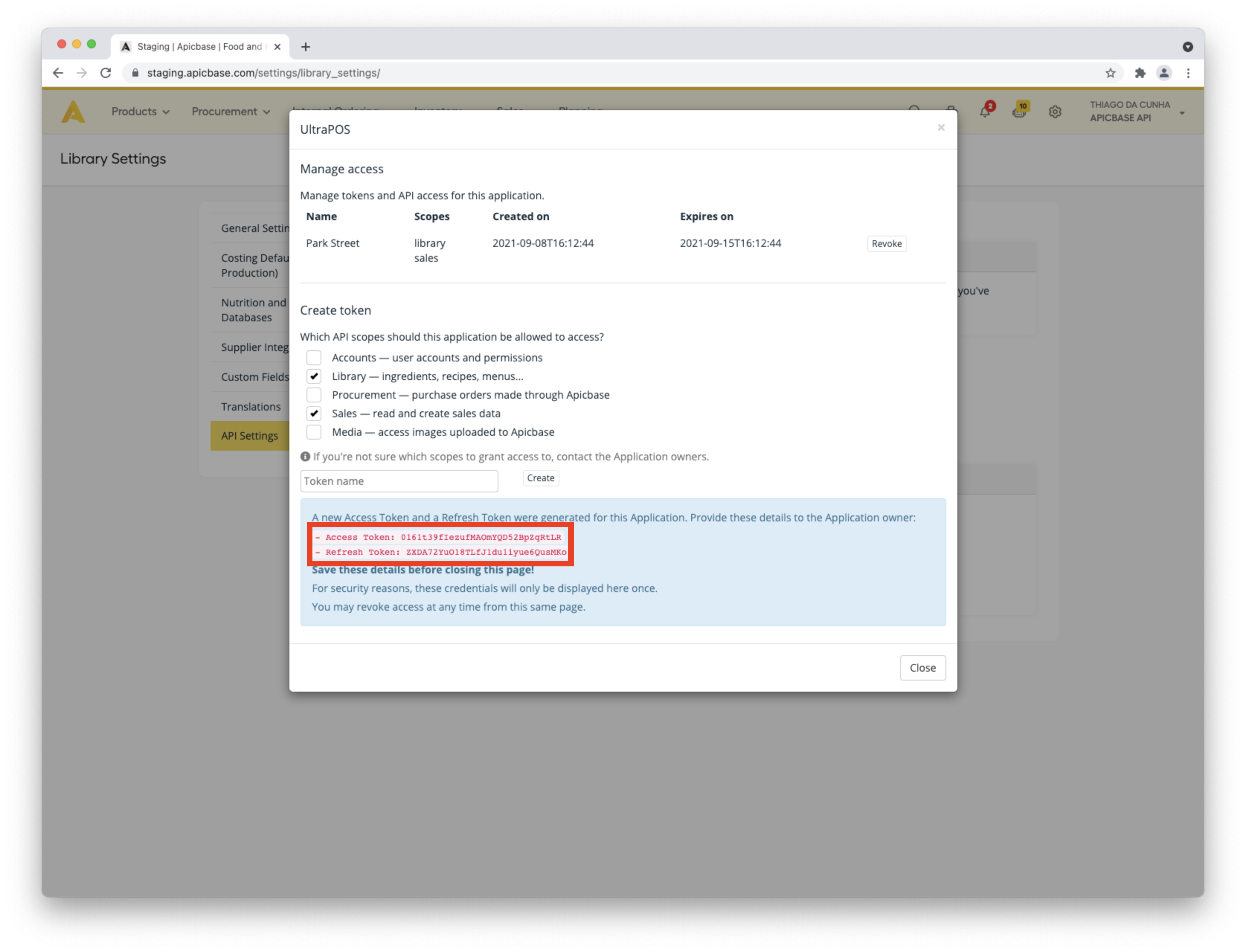The width and height of the screenshot is (1246, 952).
Task: Expand the Products menu dropdown
Action: click(x=141, y=111)
